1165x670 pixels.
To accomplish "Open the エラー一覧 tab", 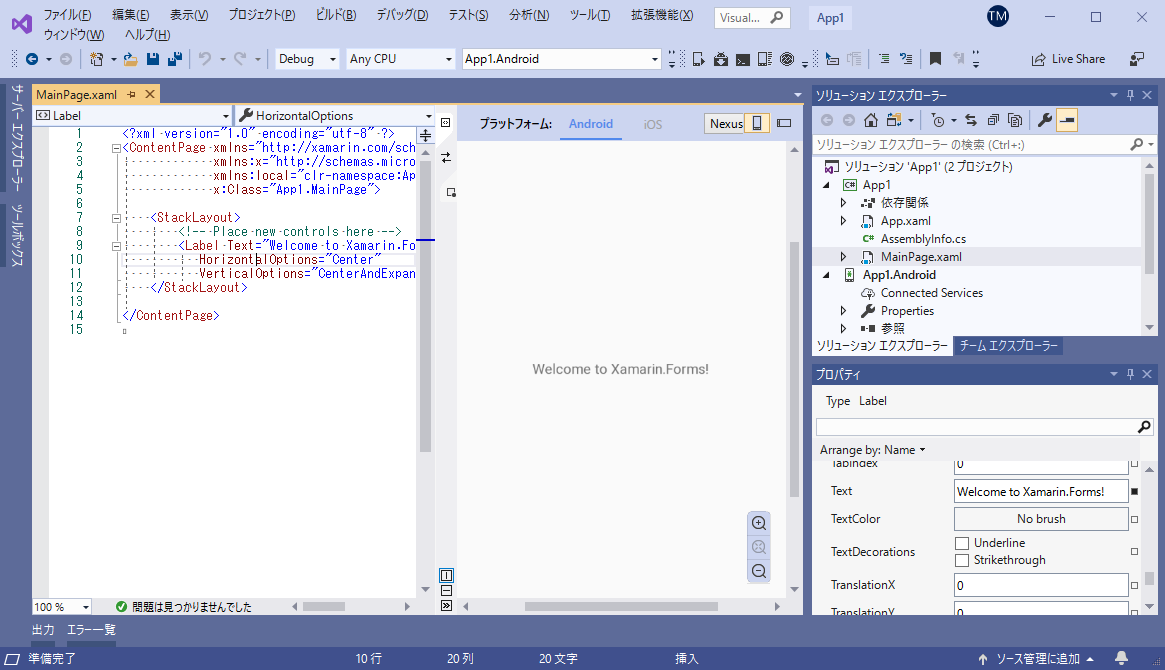I will [x=91, y=630].
